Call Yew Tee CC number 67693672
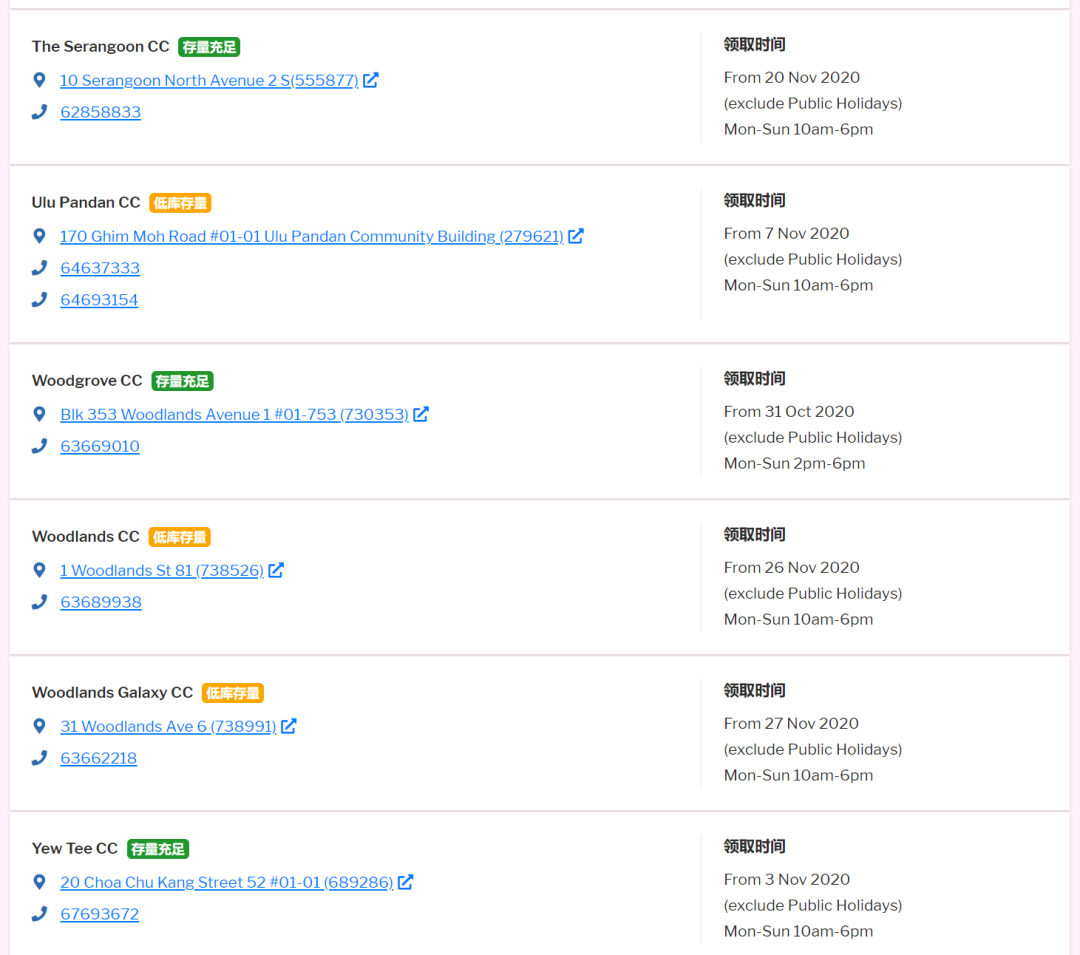 [99, 914]
